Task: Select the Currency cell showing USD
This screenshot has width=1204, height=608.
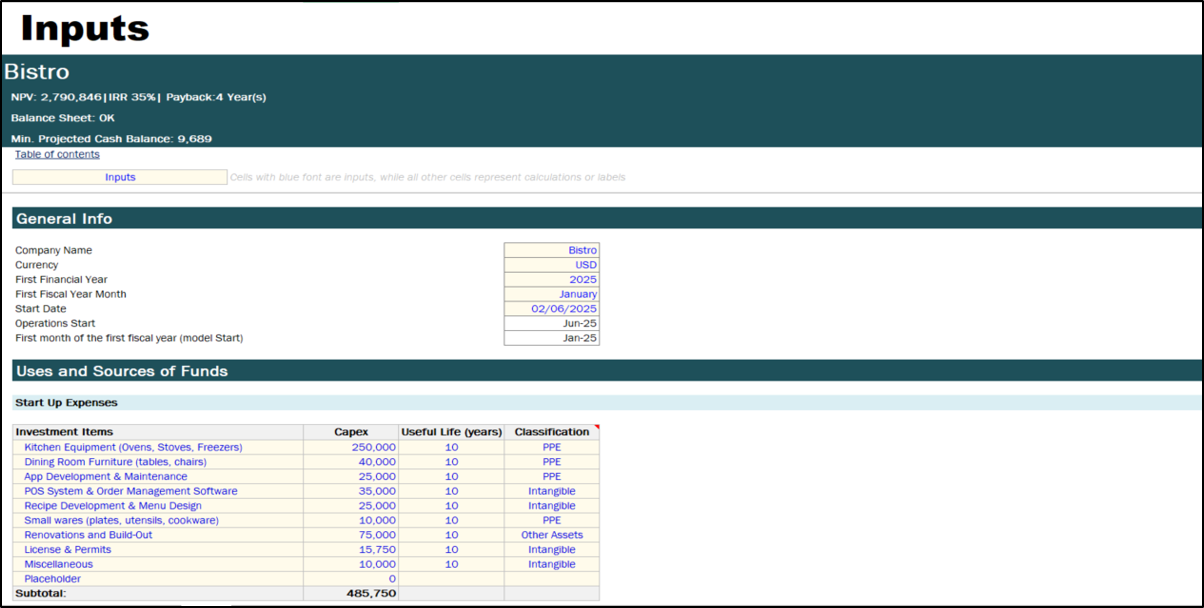Action: click(552, 265)
